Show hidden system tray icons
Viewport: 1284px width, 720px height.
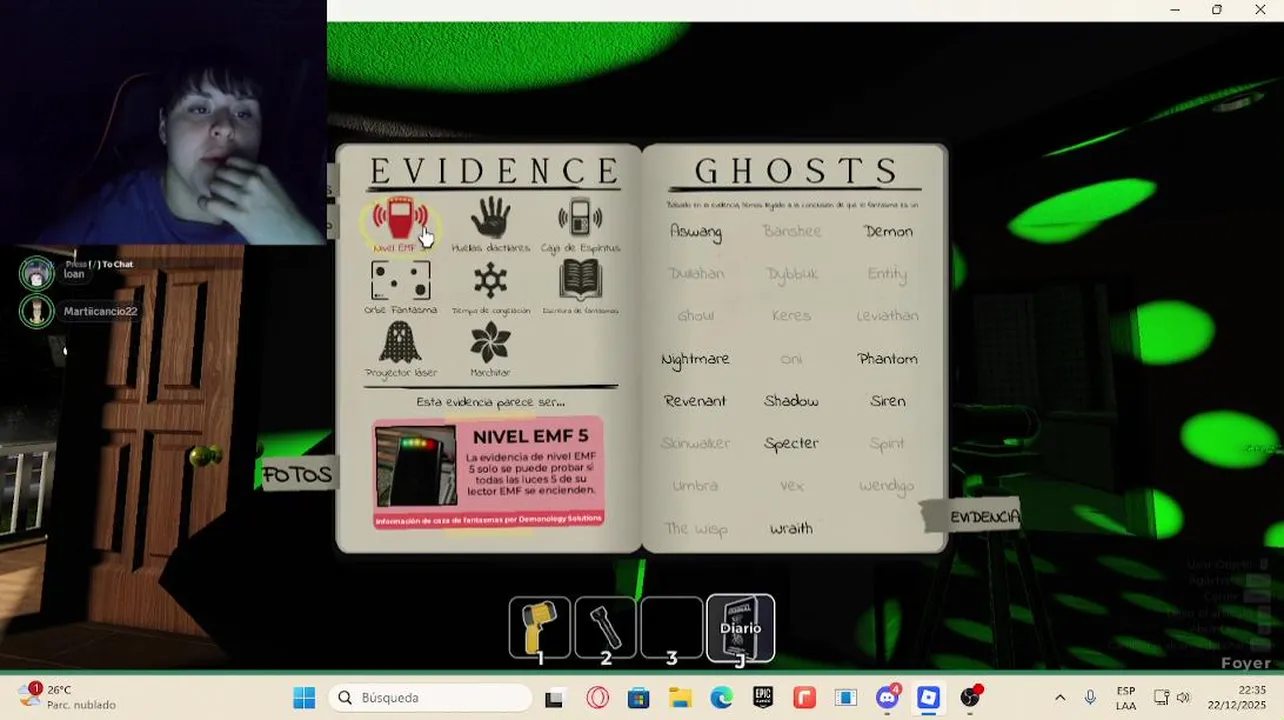click(1060, 698)
